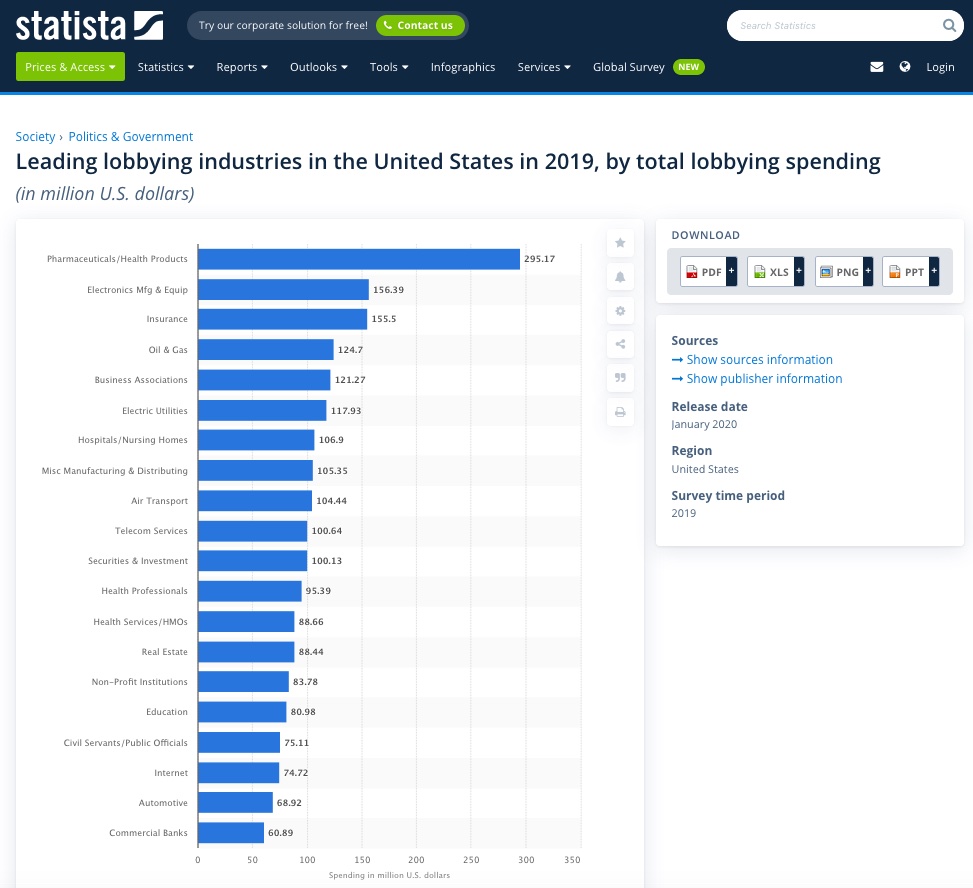Image resolution: width=973 pixels, height=888 pixels.
Task: Click the citation quote icon
Action: pyautogui.click(x=620, y=378)
